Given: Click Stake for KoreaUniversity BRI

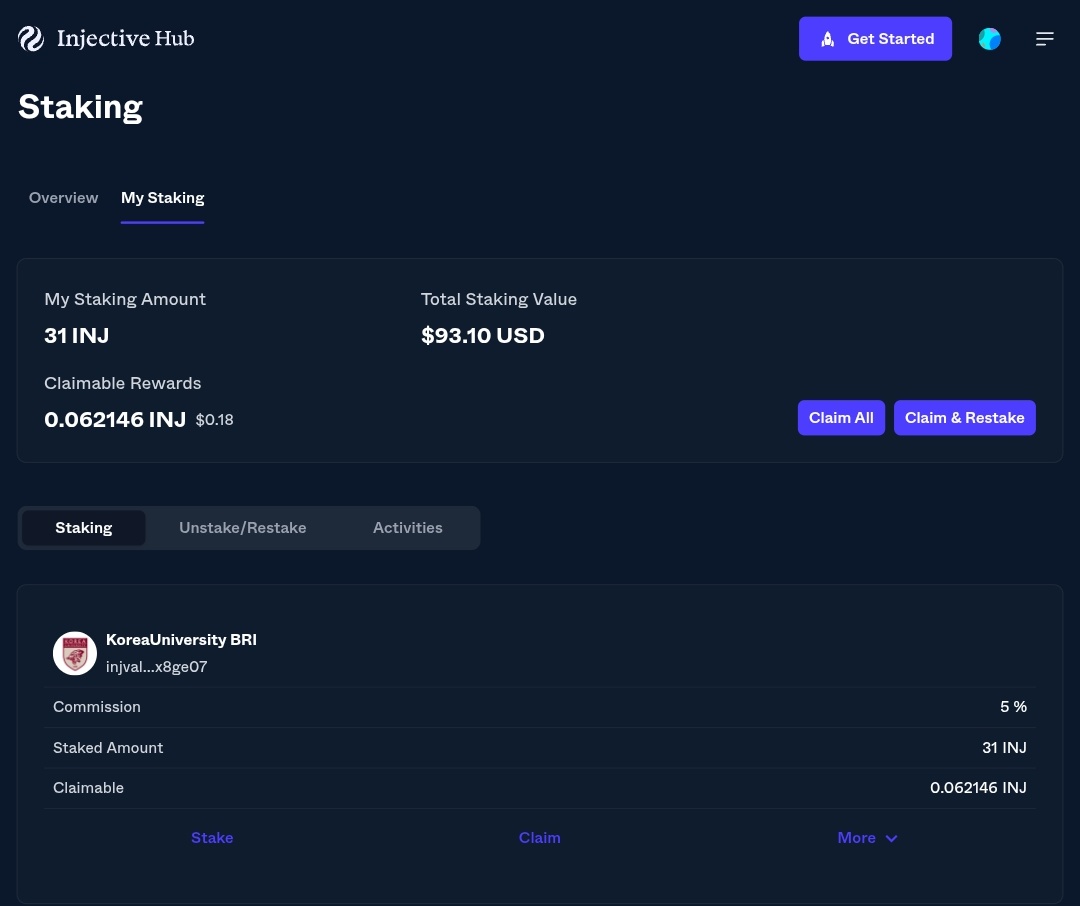Looking at the screenshot, I should [211, 838].
